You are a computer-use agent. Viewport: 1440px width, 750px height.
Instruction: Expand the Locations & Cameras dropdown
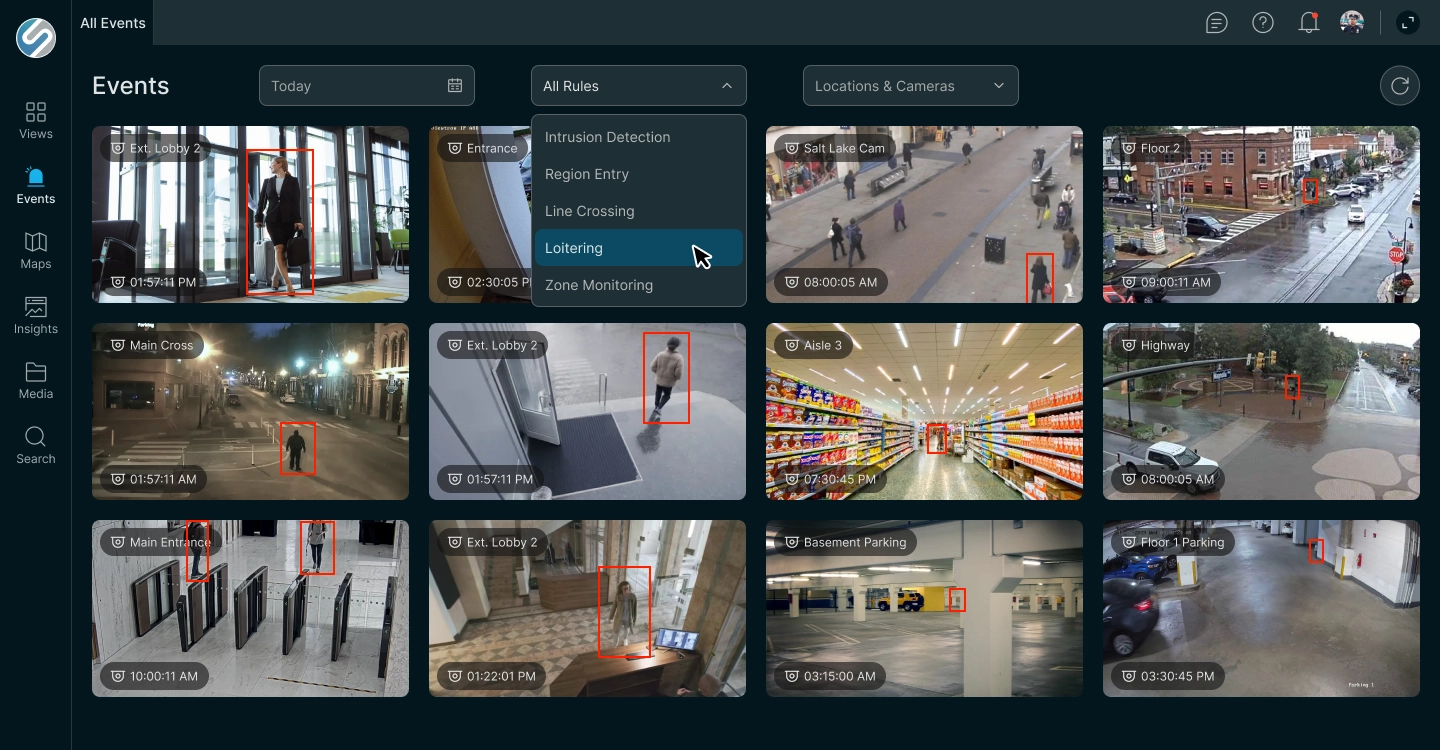pyautogui.click(x=911, y=86)
